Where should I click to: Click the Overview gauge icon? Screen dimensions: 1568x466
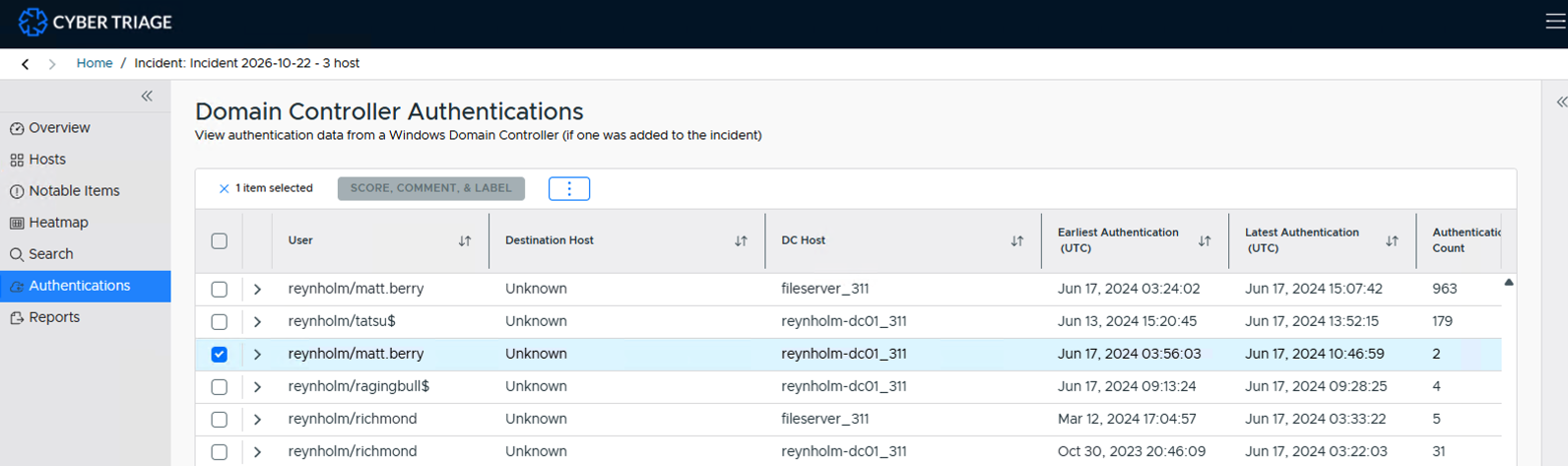click(17, 129)
